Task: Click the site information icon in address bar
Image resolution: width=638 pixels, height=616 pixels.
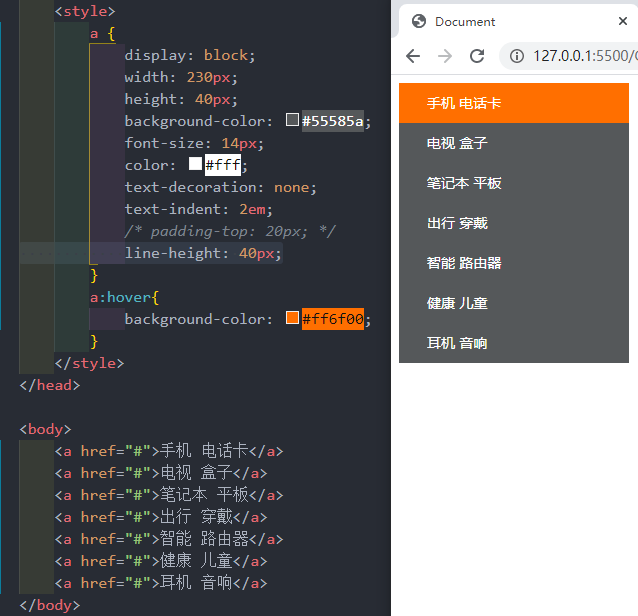Action: [517, 56]
